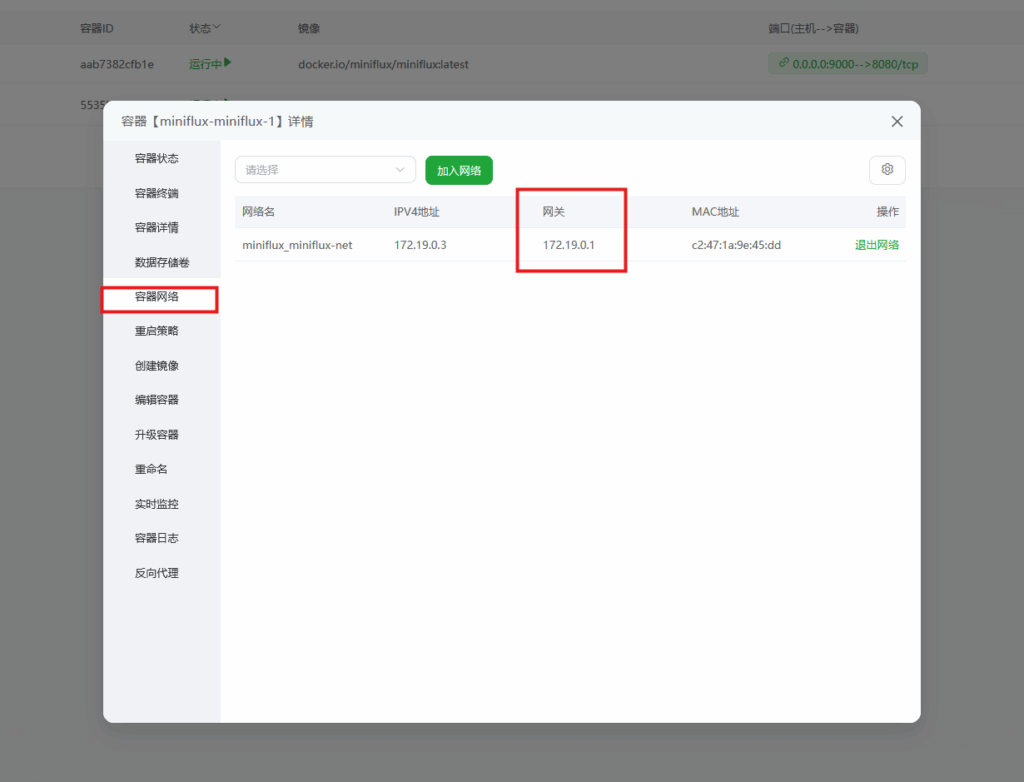Select the 重命名 tab
This screenshot has height=782, width=1024.
151,469
